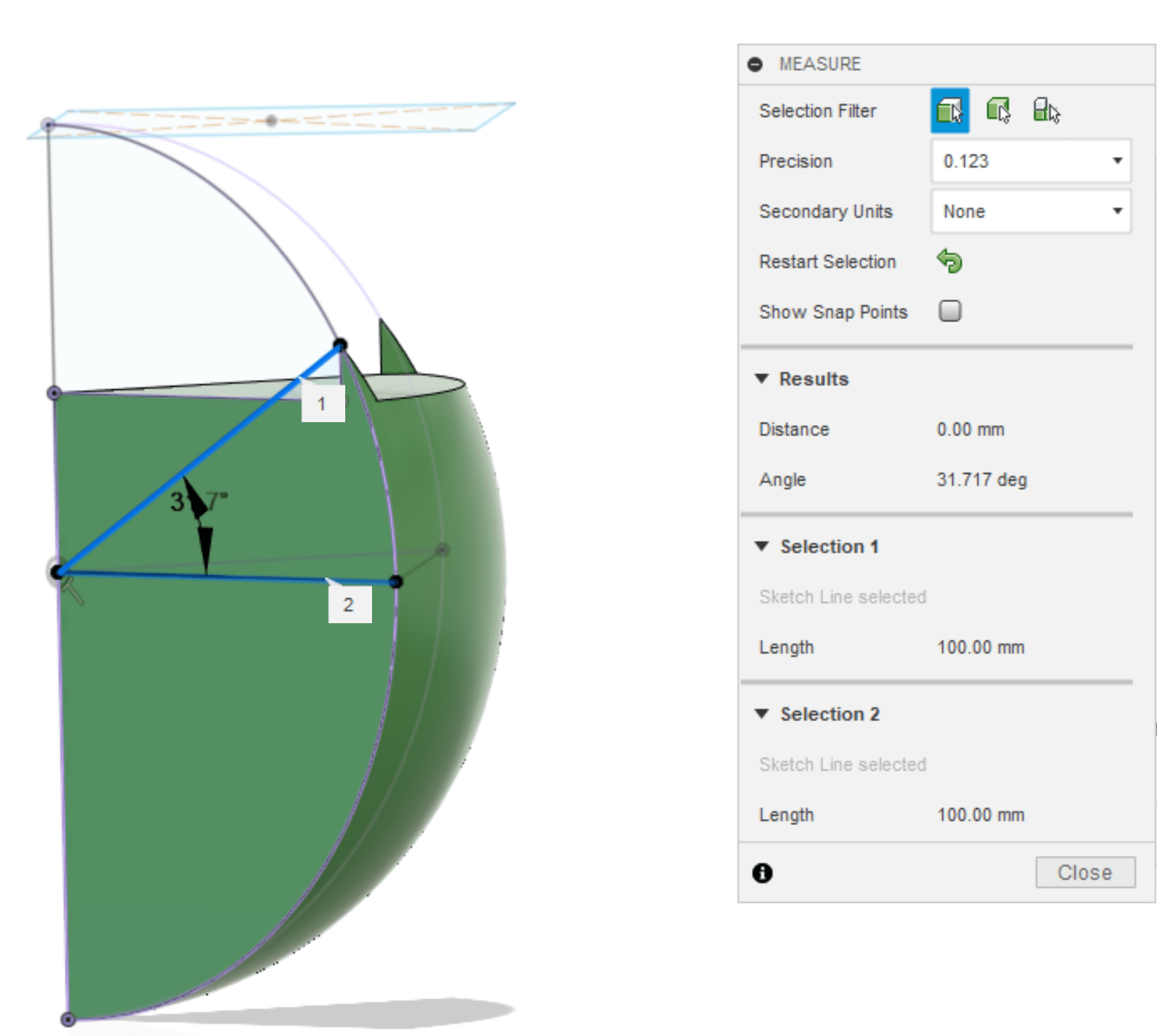Collapse the Results section

pyautogui.click(x=762, y=379)
